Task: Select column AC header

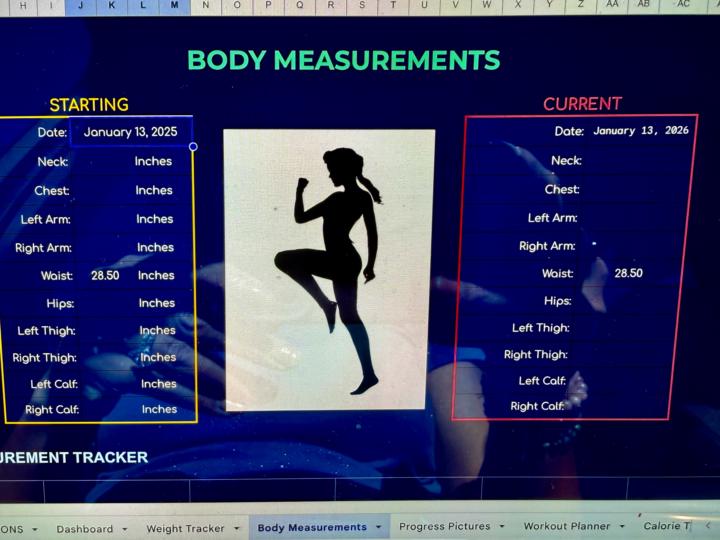Action: pyautogui.click(x=683, y=4)
